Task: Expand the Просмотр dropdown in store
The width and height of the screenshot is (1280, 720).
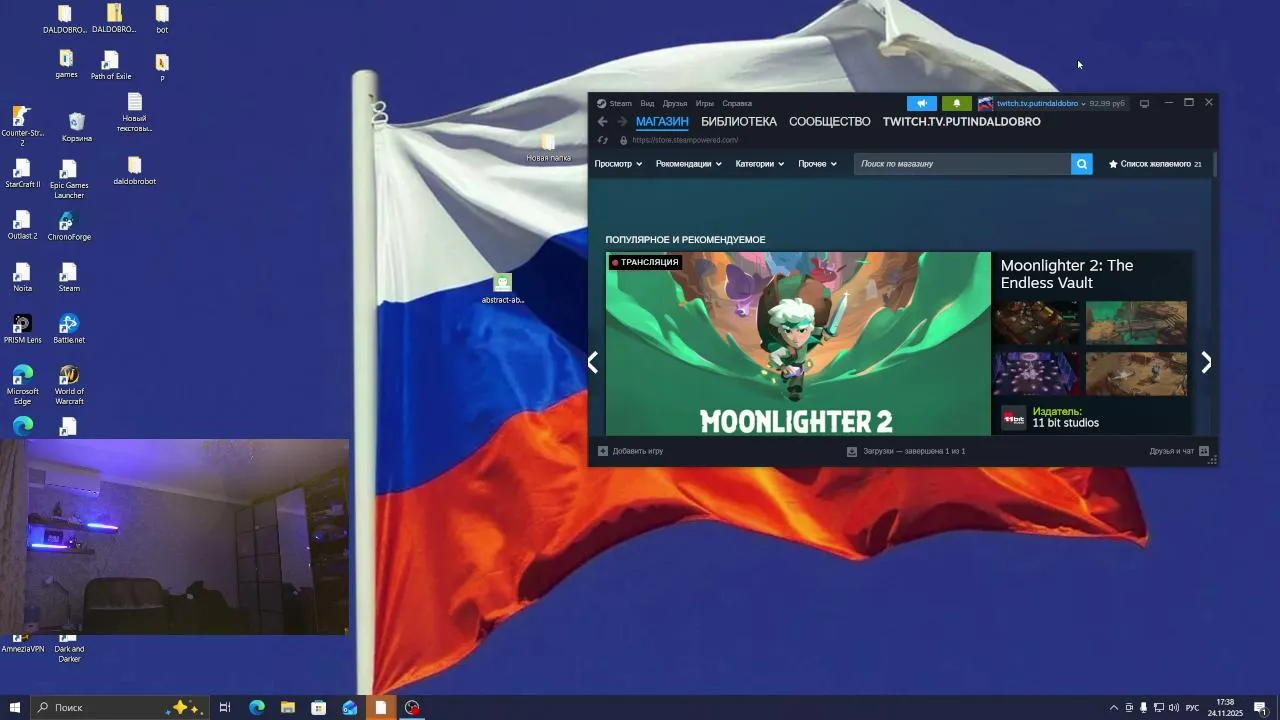Action: click(x=618, y=164)
